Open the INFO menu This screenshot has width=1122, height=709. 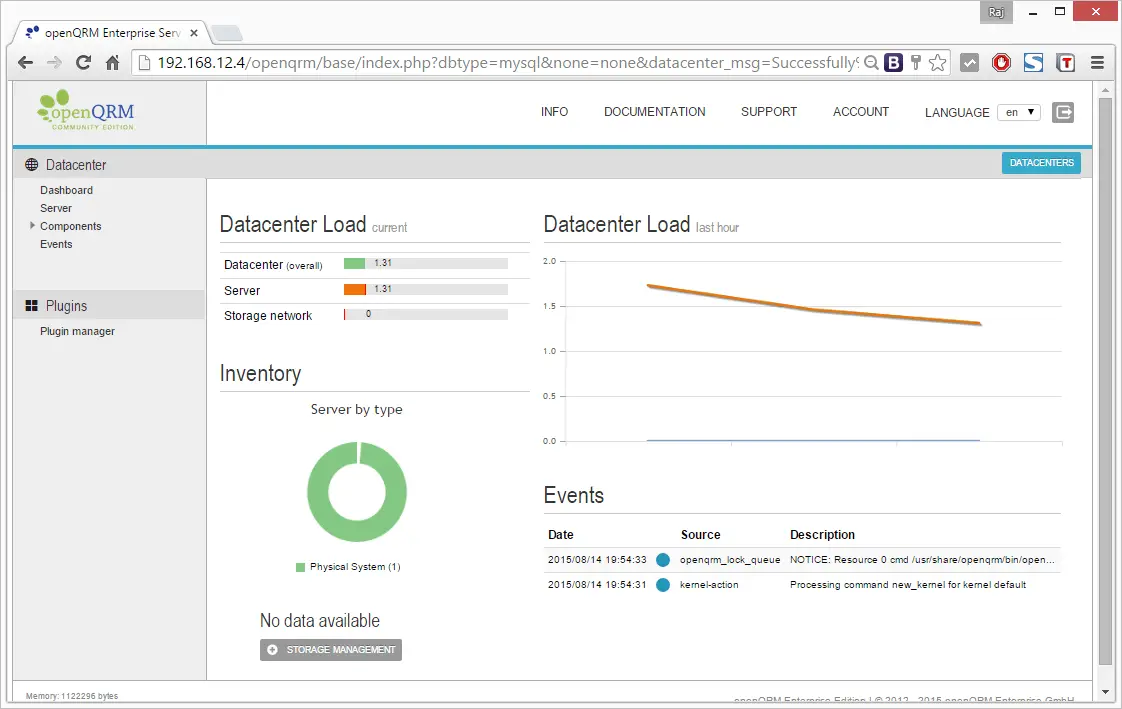555,112
